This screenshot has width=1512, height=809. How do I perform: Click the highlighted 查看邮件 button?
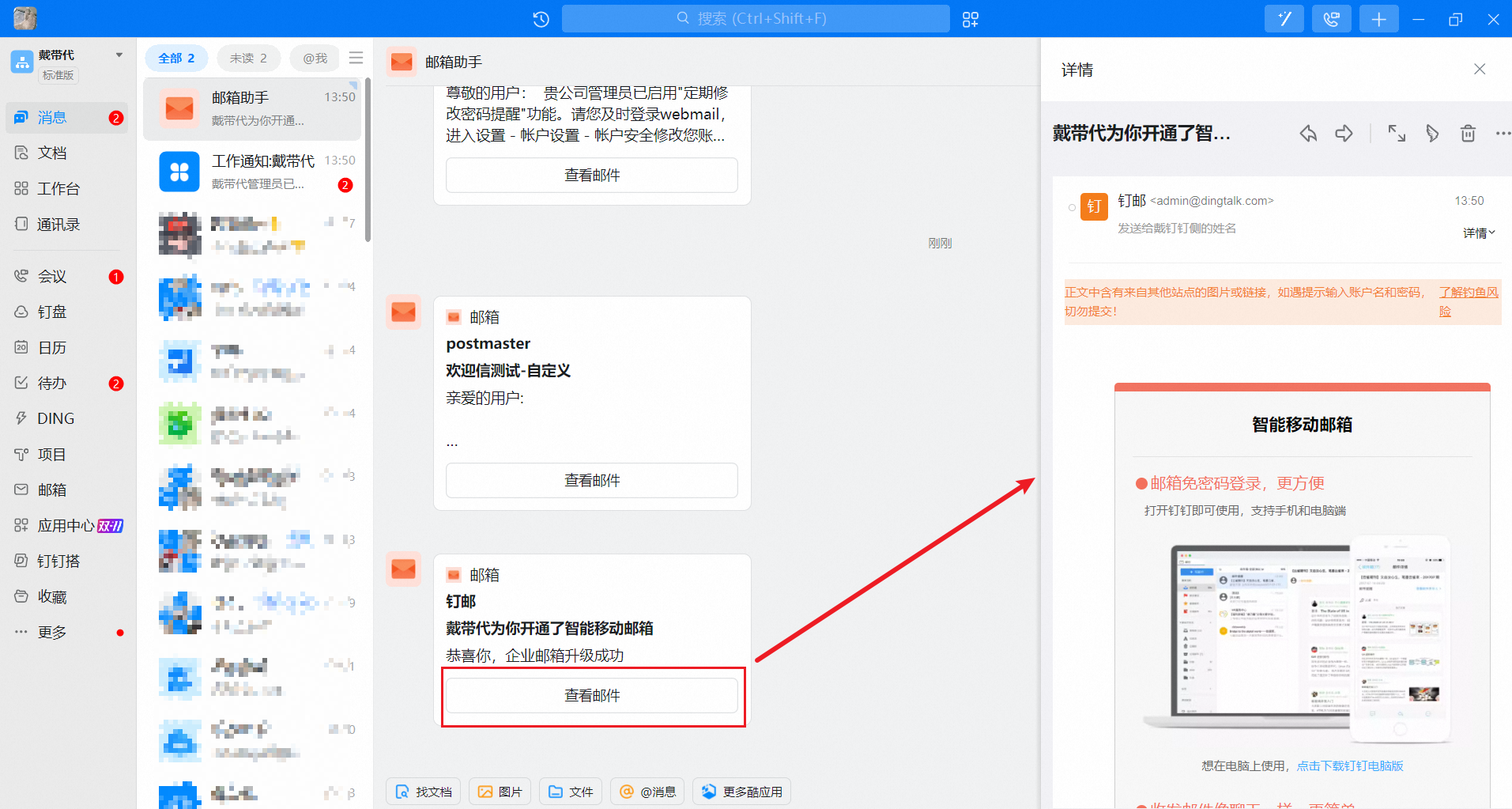pyautogui.click(x=592, y=695)
